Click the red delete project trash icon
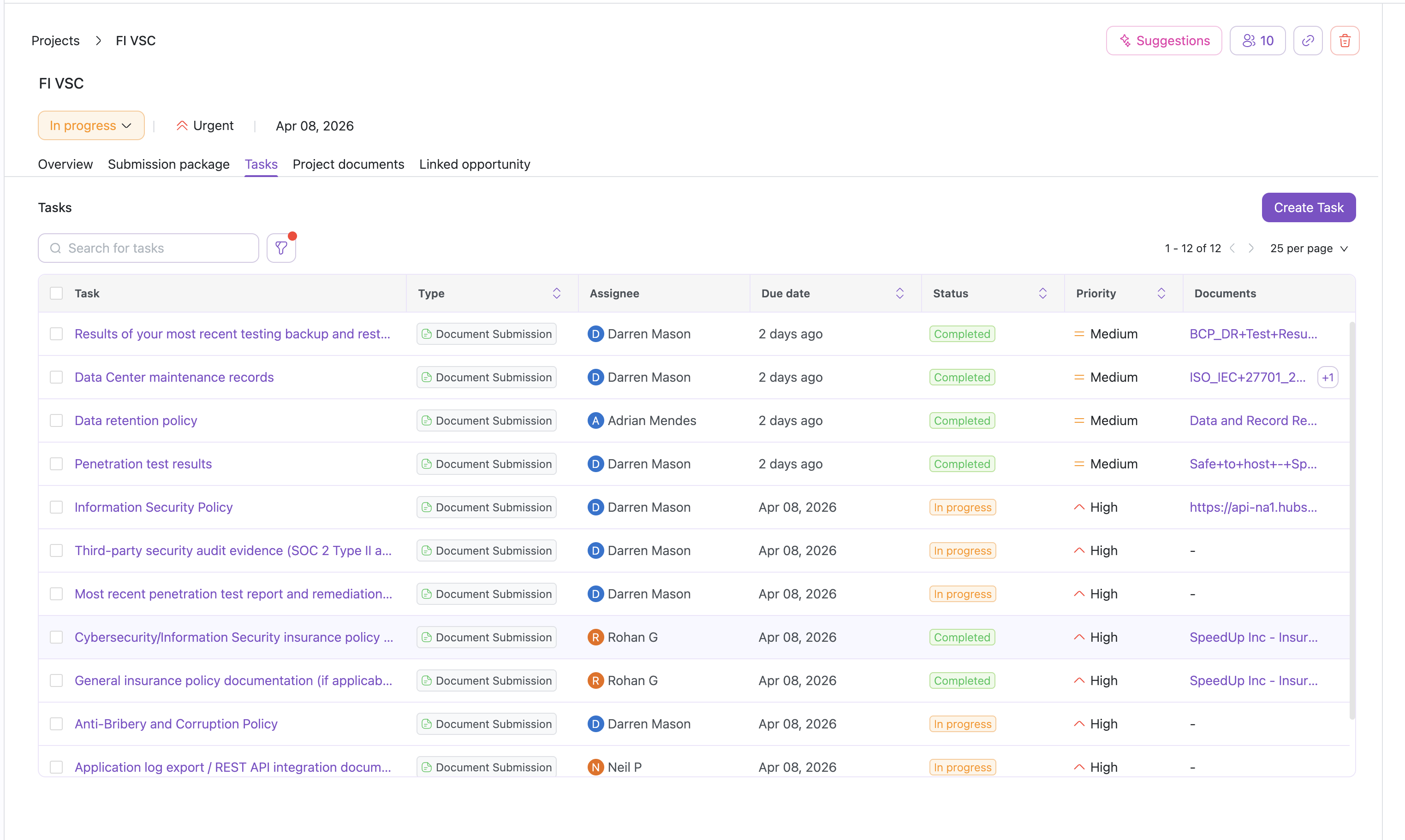 point(1345,41)
